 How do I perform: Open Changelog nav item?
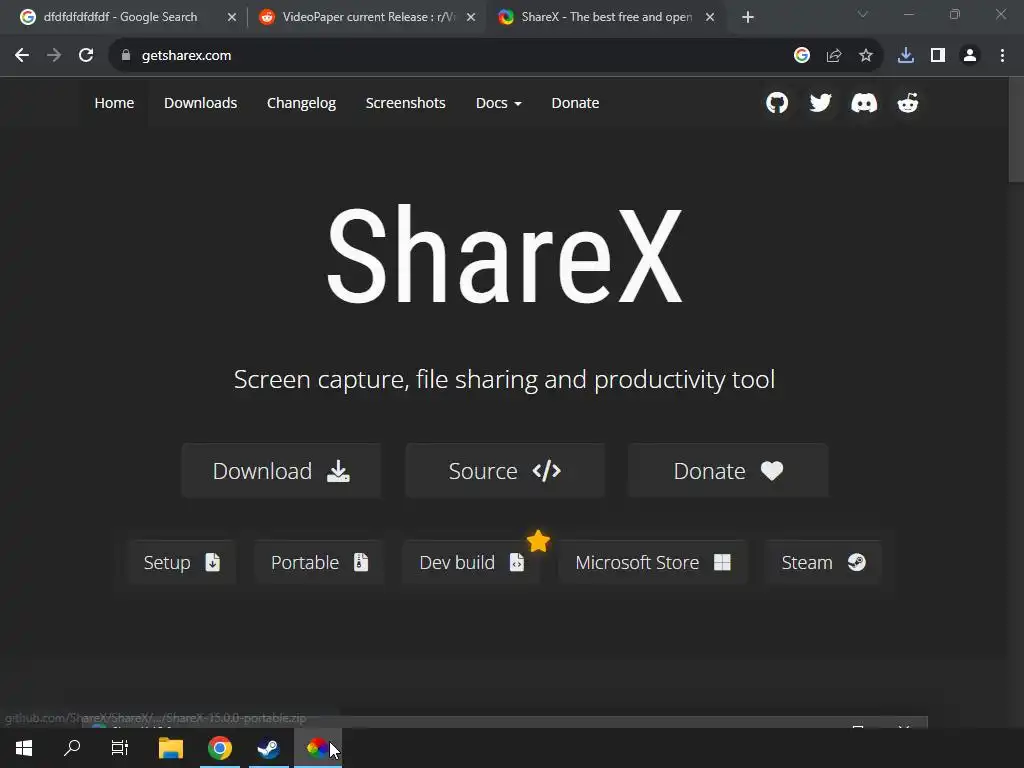point(301,103)
